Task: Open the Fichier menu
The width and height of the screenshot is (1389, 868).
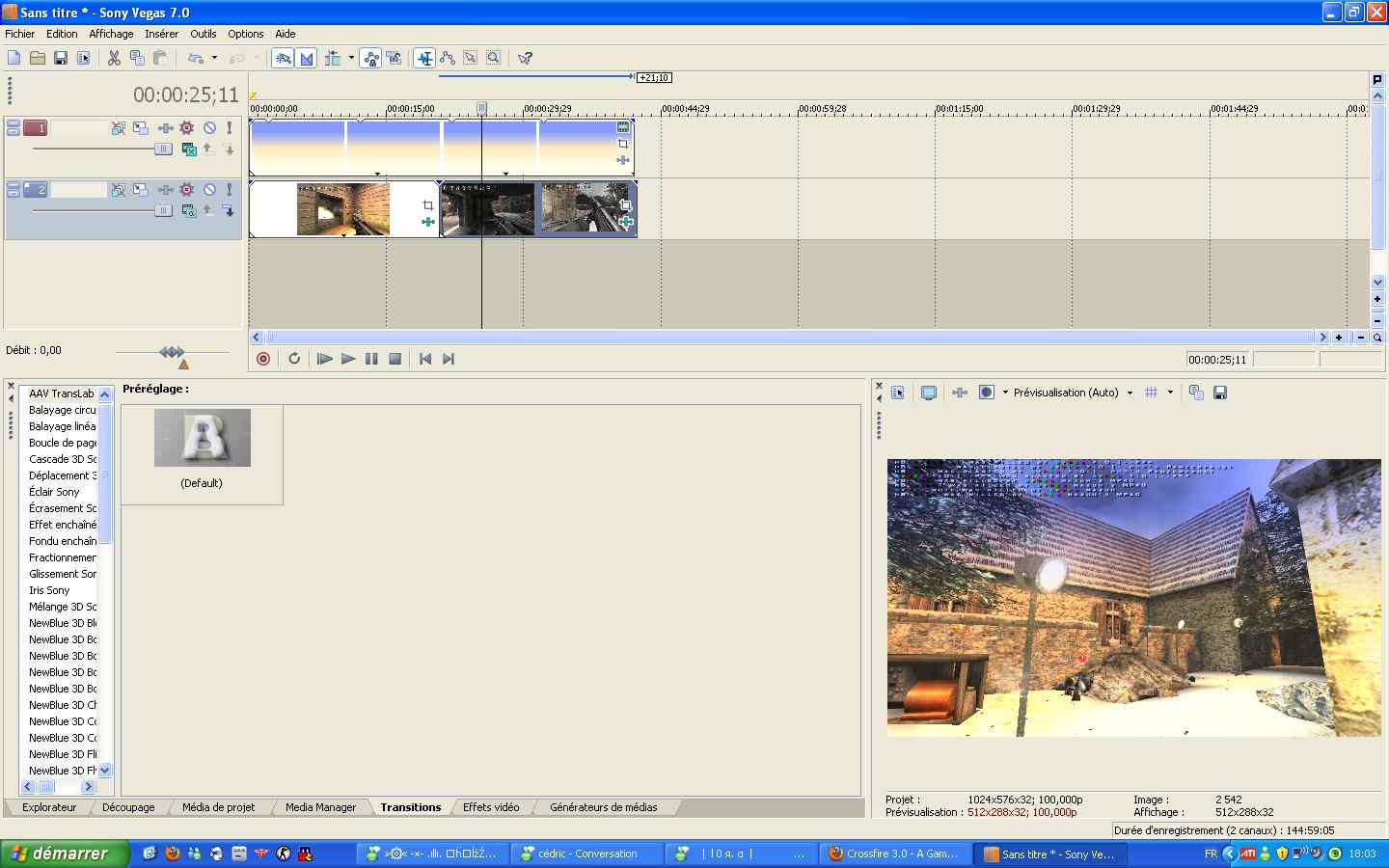Action: click(20, 34)
